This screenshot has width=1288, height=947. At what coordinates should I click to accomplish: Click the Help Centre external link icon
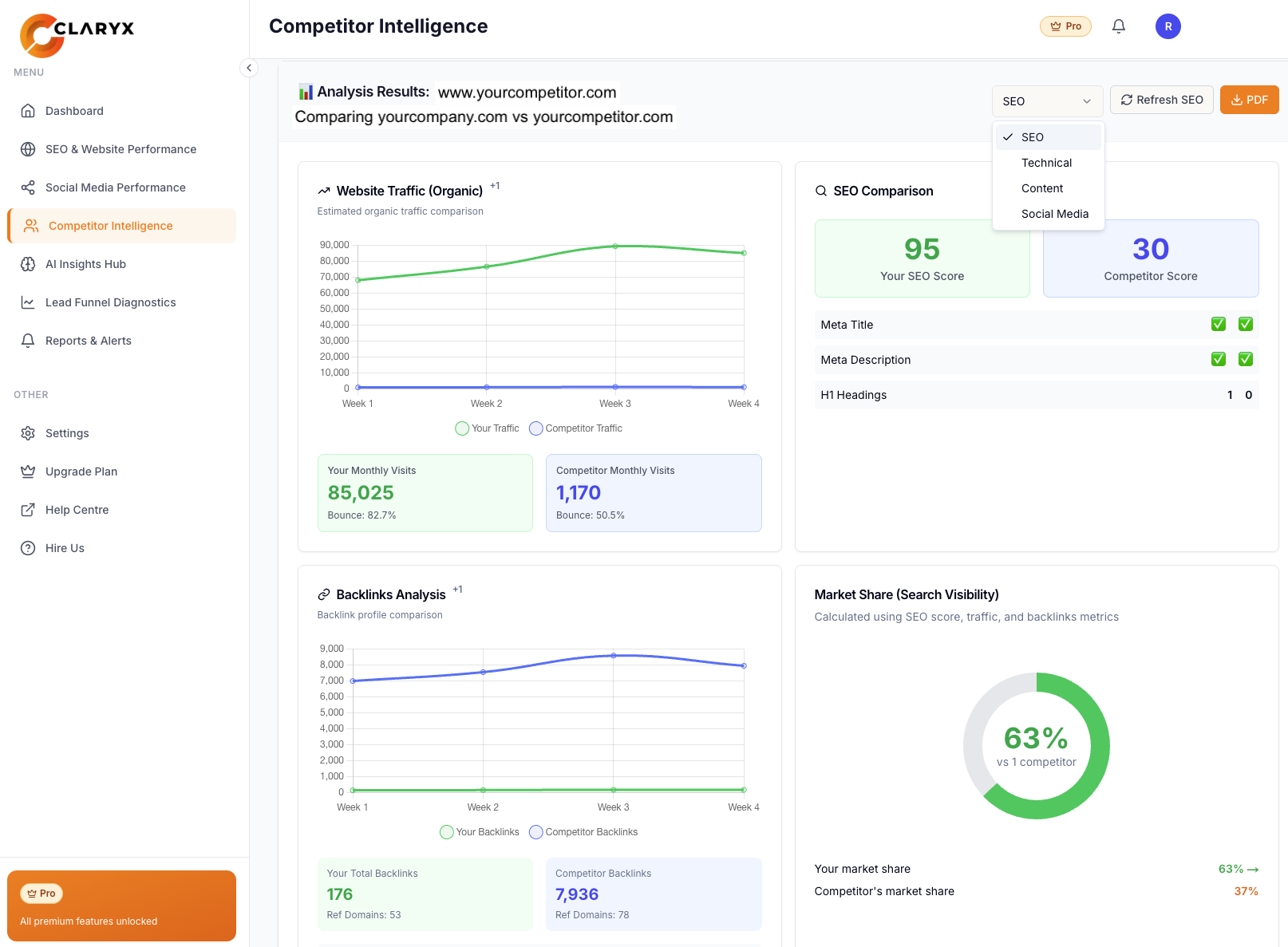tap(28, 510)
